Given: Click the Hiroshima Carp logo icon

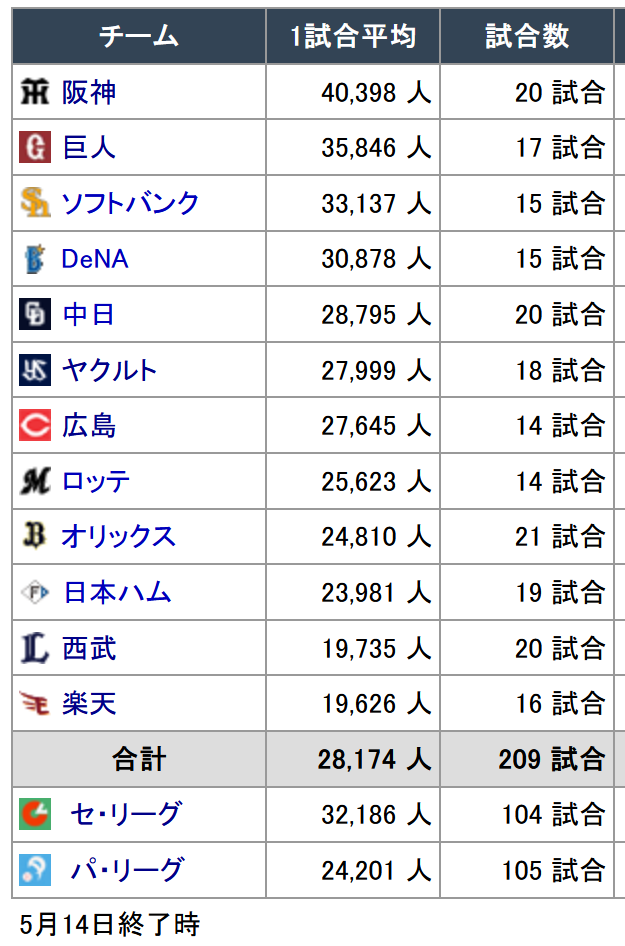Looking at the screenshot, I should tap(35, 425).
